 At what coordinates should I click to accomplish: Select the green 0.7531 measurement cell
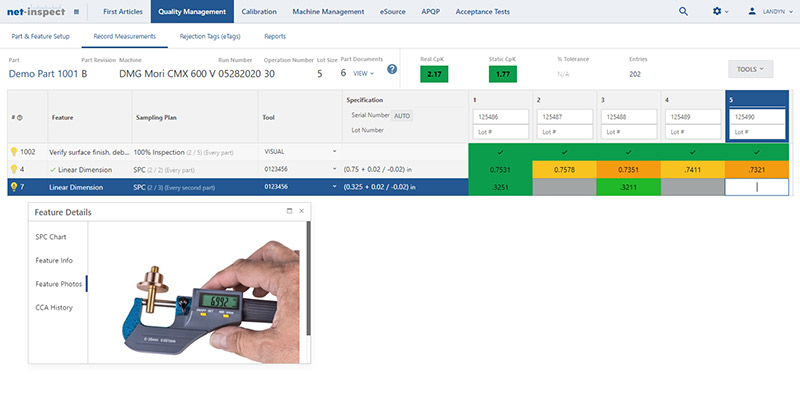[501, 169]
